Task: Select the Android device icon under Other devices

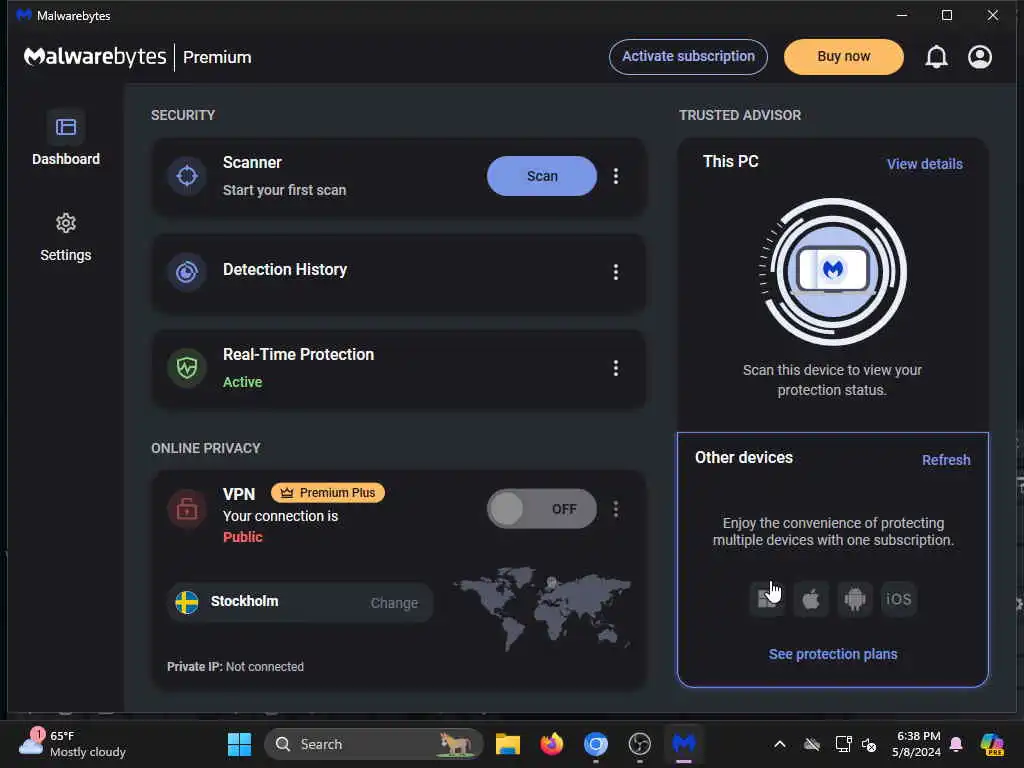Action: (854, 599)
